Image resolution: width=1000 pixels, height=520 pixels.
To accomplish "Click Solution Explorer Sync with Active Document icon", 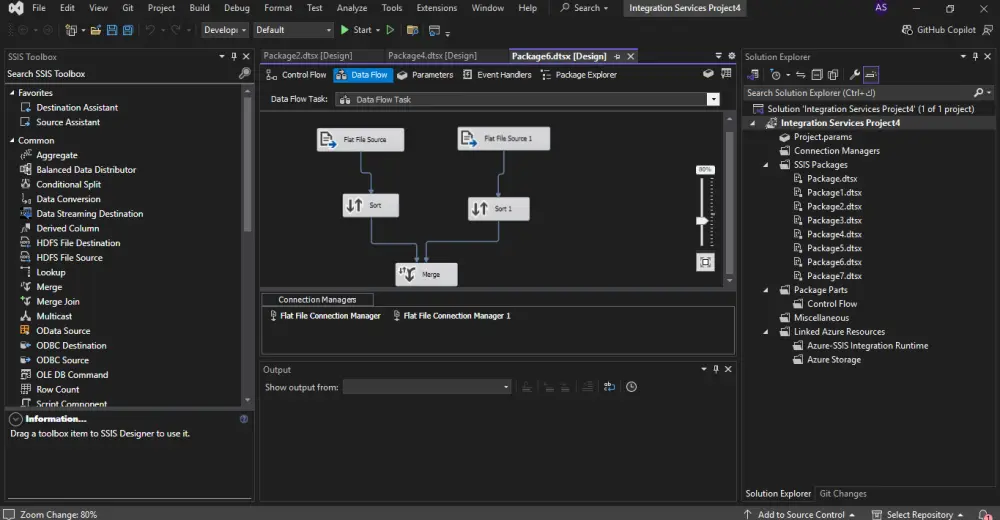I will click(800, 75).
